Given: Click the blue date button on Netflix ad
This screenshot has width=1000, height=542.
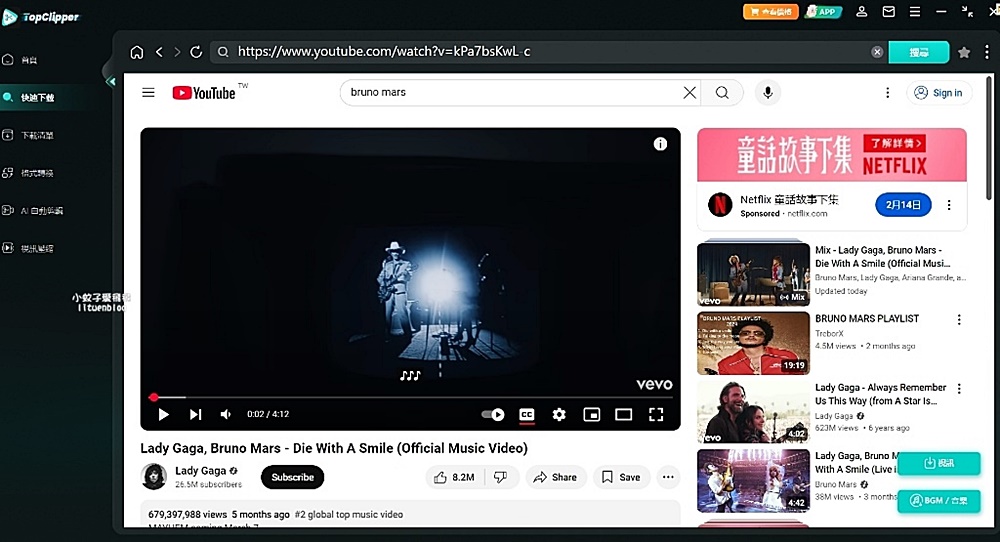Looking at the screenshot, I should coord(903,205).
